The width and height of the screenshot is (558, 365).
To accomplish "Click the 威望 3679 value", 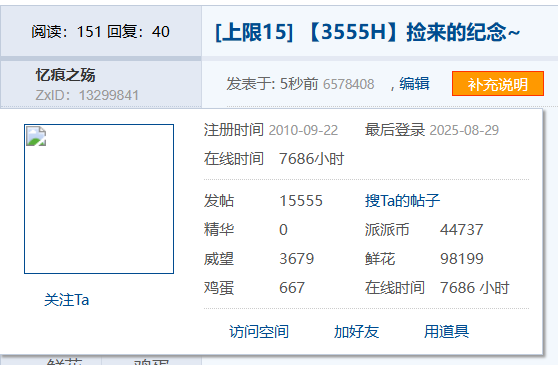I will (x=297, y=259).
